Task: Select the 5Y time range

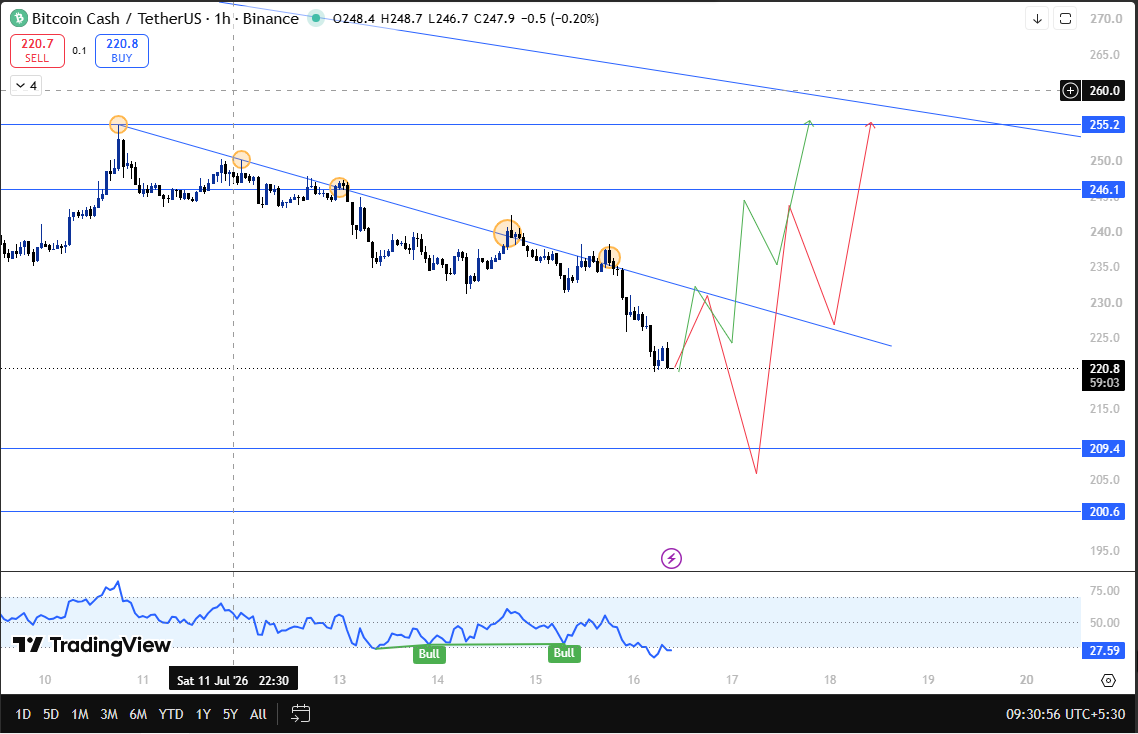Action: 230,714
